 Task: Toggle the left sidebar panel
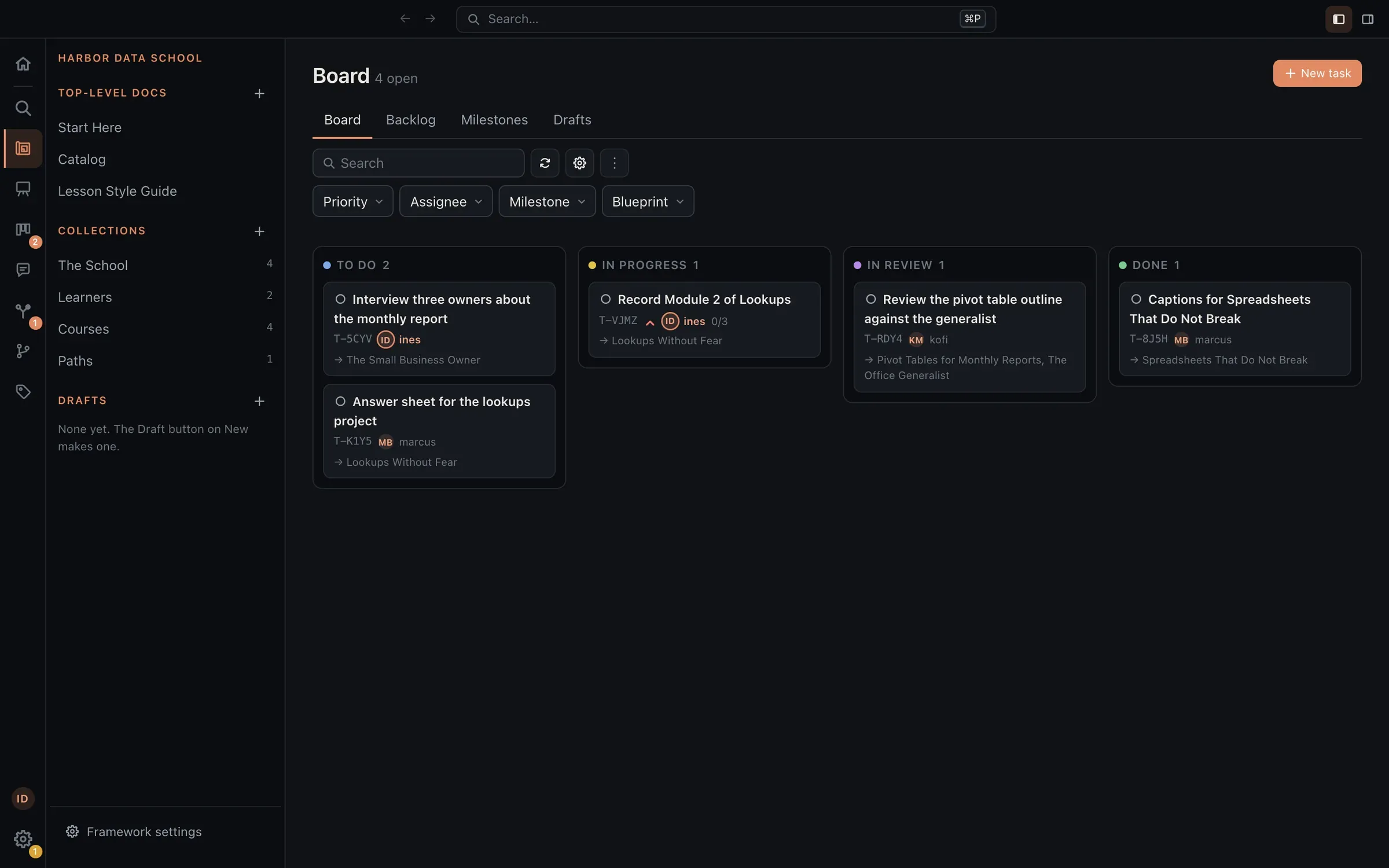pyautogui.click(x=1339, y=19)
